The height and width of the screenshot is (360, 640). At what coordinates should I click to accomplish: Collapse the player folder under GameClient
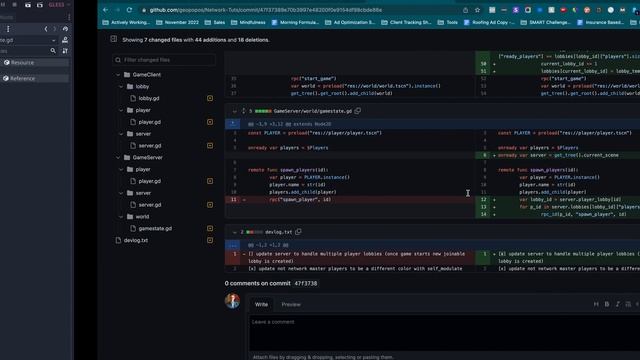121,110
